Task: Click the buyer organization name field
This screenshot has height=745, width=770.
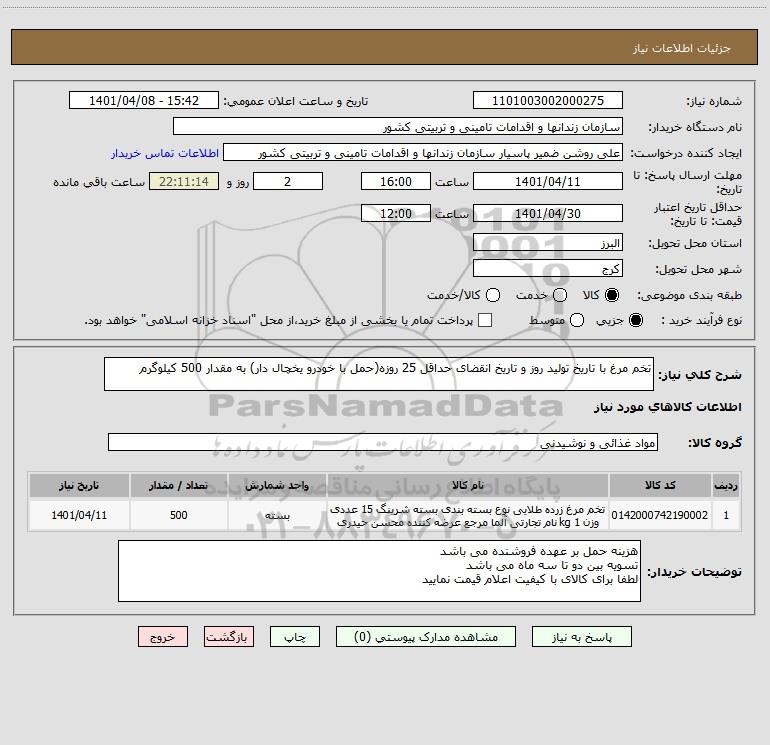Action: 398,127
